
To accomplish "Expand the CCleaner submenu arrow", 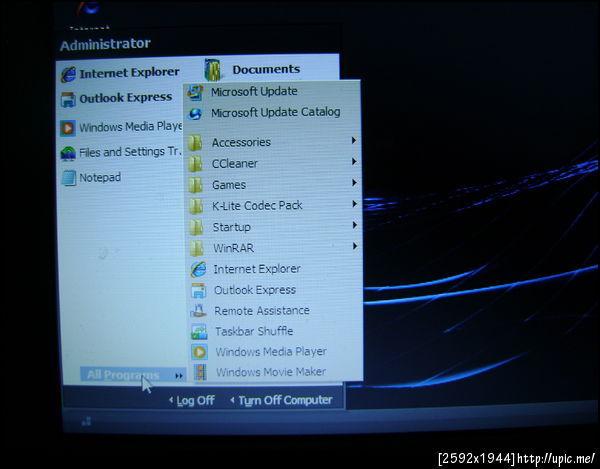I will (x=354, y=161).
